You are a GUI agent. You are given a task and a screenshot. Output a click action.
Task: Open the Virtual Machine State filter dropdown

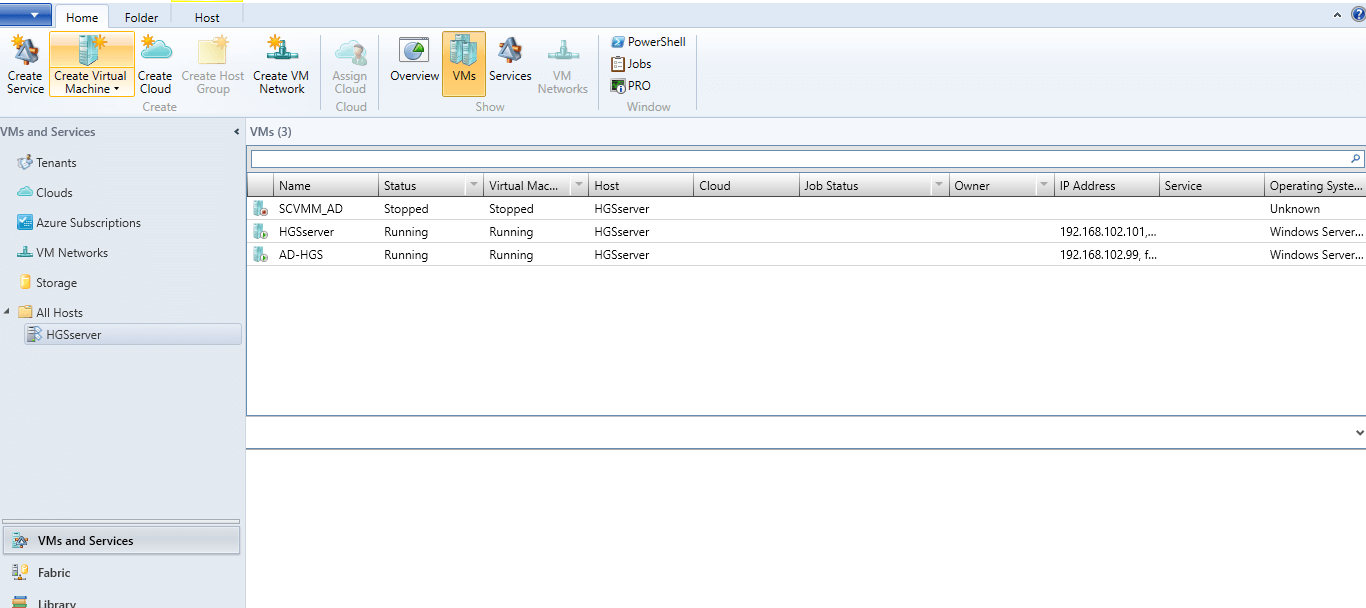click(579, 186)
